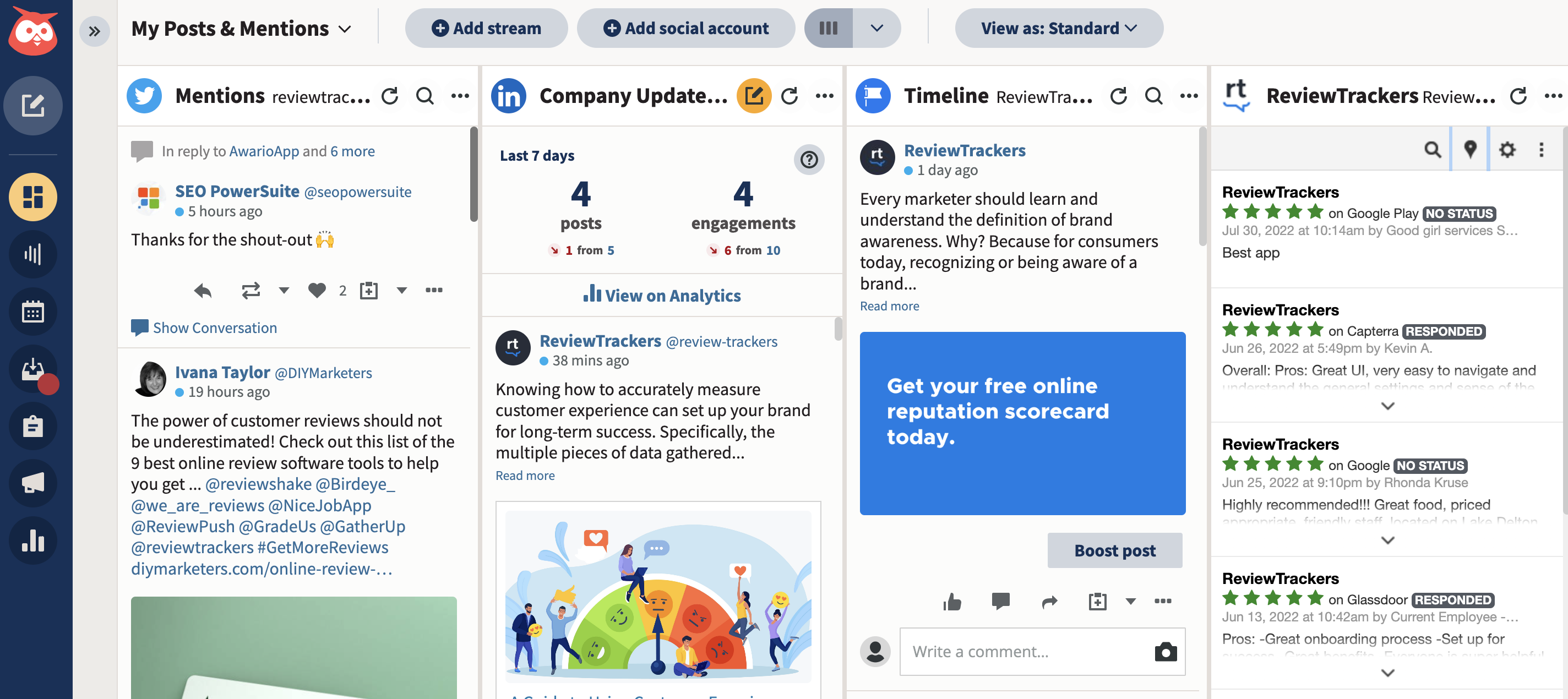
Task: Open the View on Analytics link
Action: [662, 295]
